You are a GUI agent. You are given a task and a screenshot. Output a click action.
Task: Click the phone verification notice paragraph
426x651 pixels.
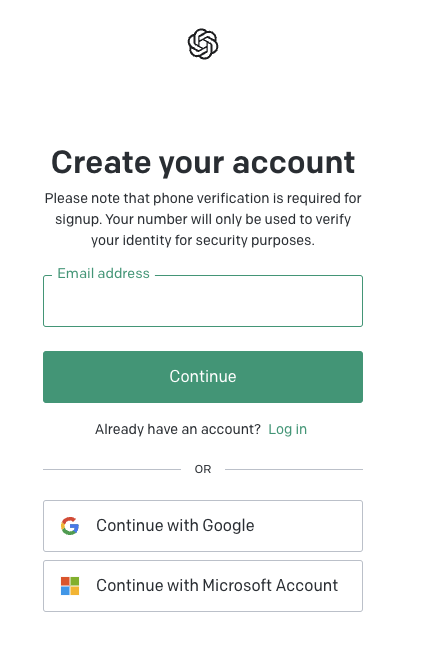coord(203,219)
